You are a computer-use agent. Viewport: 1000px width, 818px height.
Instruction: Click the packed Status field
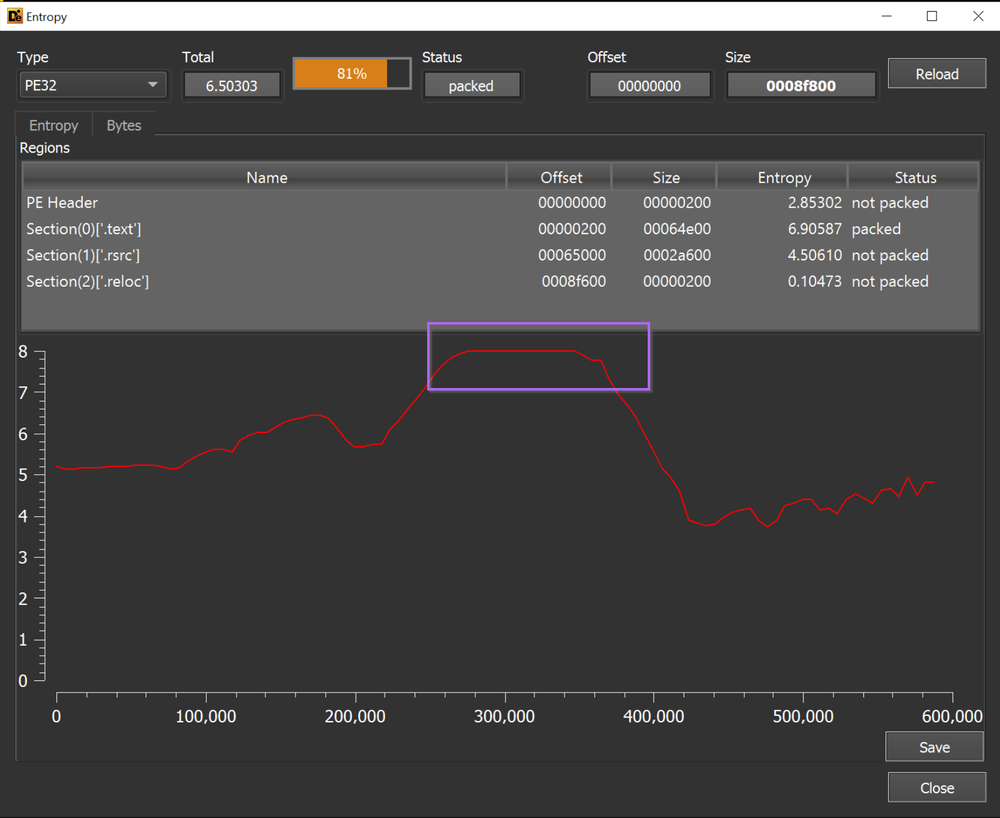tap(471, 86)
